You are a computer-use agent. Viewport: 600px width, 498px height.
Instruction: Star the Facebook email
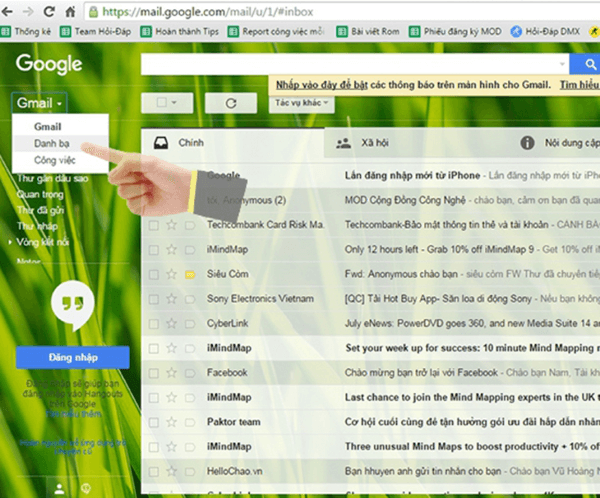click(171, 372)
